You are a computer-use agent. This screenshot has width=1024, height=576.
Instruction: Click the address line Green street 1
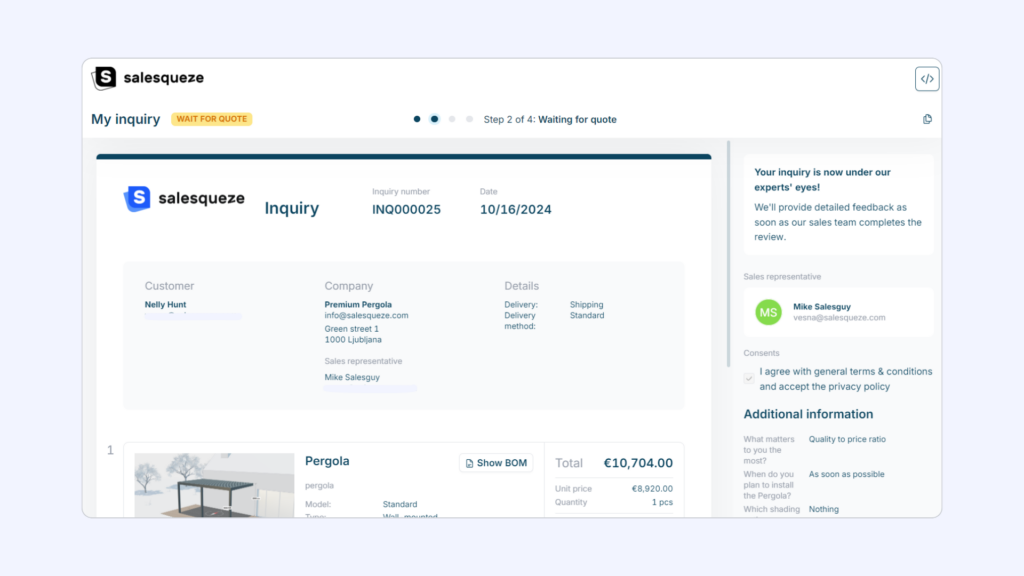(351, 329)
